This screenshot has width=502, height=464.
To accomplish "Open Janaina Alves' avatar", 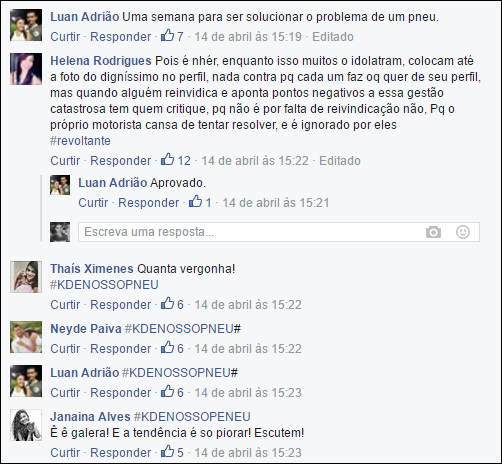I will 26,425.
